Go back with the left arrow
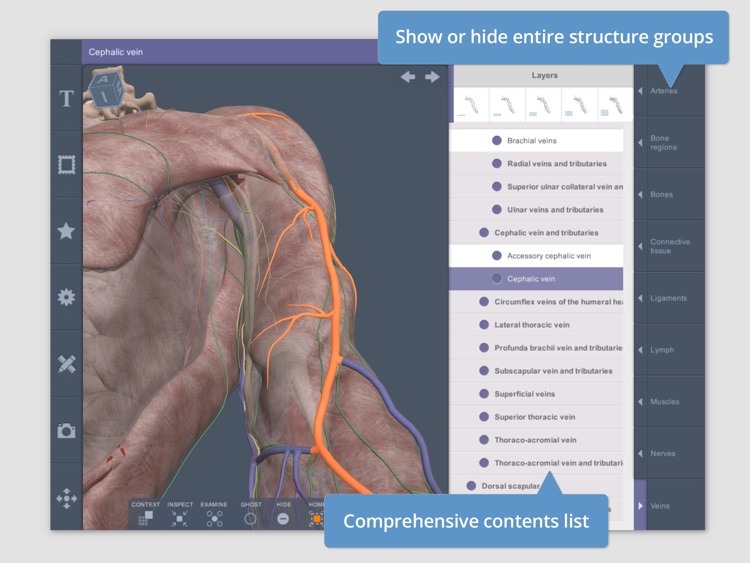Image resolution: width=750 pixels, height=563 pixels. coord(408,77)
